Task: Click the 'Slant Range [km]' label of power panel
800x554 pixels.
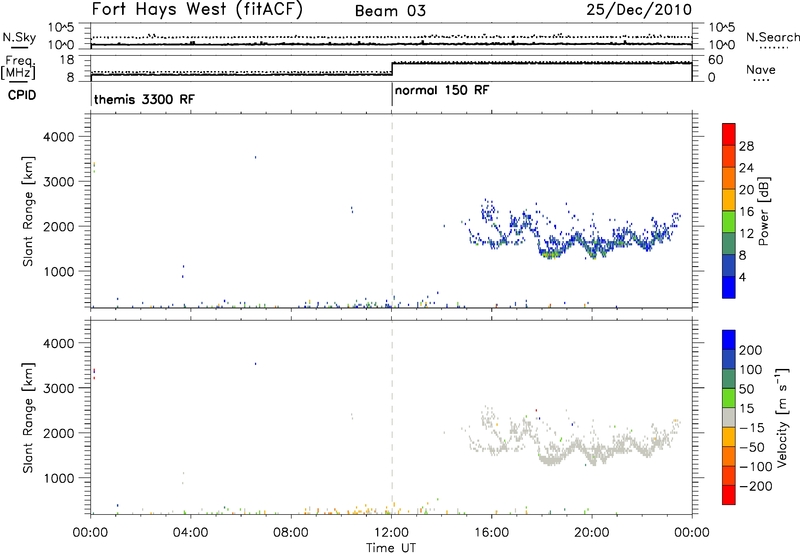Action: click(28, 211)
